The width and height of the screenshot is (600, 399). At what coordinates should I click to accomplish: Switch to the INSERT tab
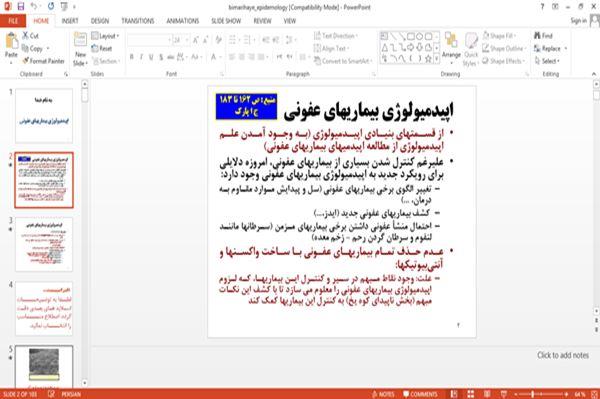[70, 21]
